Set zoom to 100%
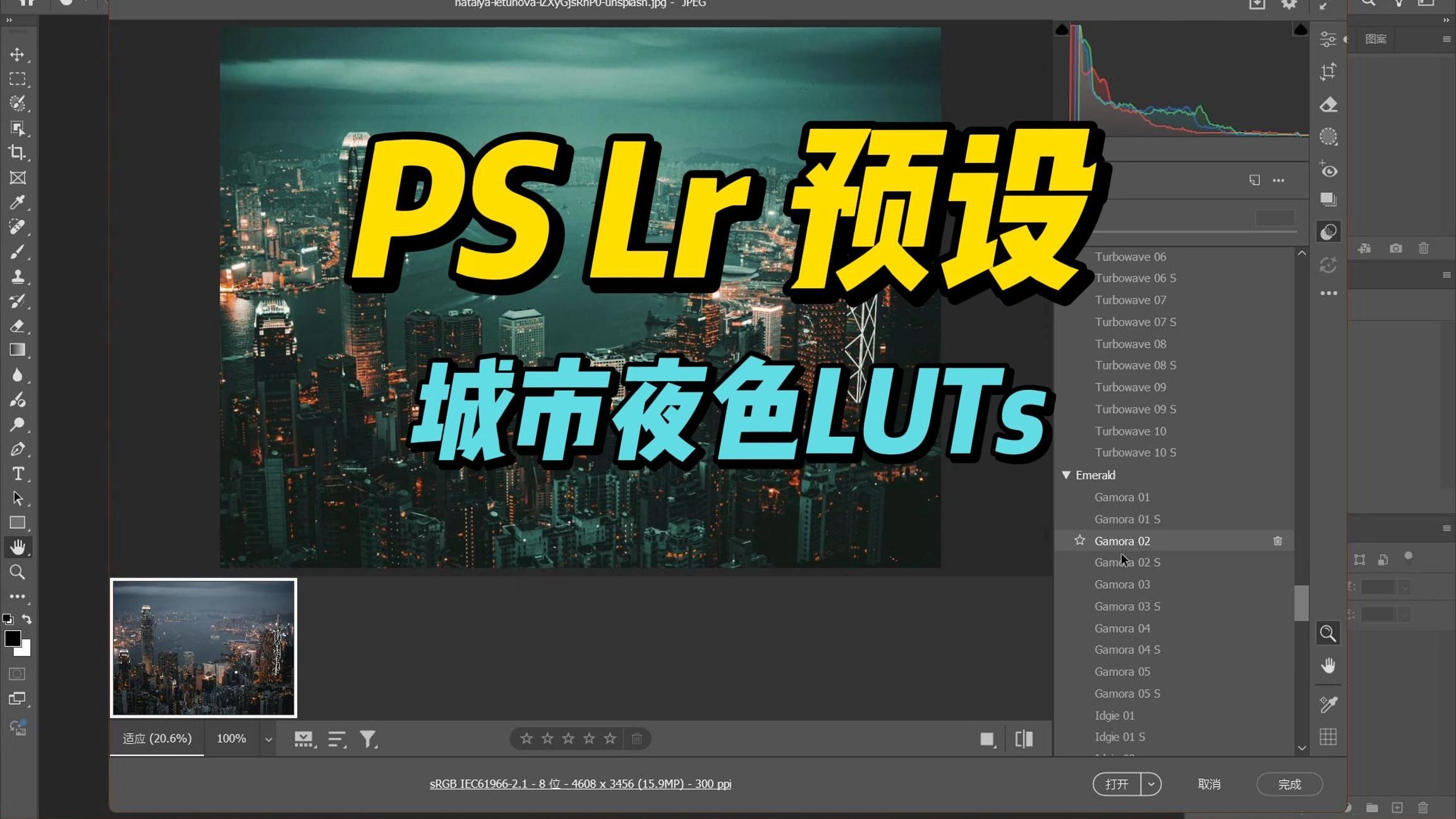The width and height of the screenshot is (1456, 819). pos(231,738)
